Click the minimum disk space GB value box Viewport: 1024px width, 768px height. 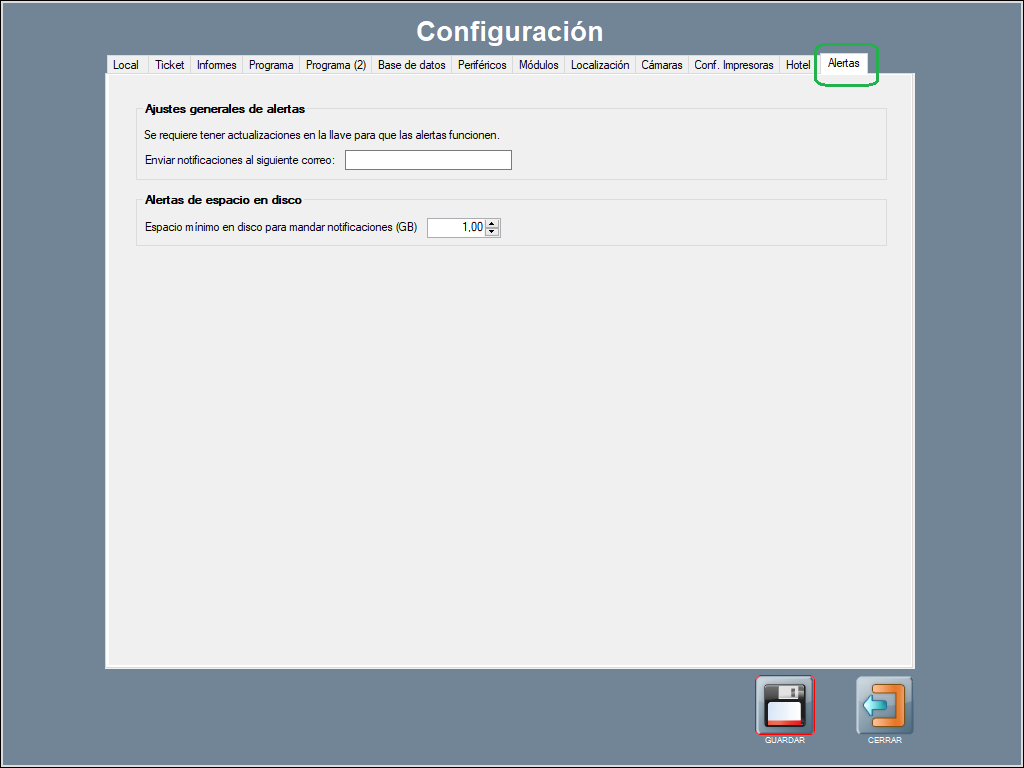456,228
